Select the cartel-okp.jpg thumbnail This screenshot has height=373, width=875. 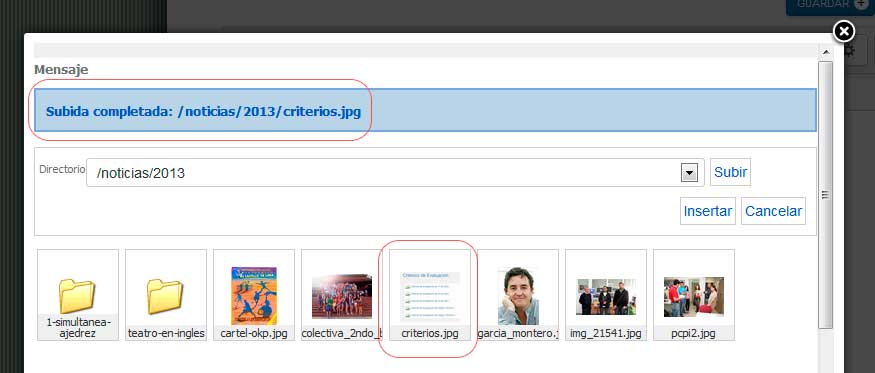click(x=254, y=295)
